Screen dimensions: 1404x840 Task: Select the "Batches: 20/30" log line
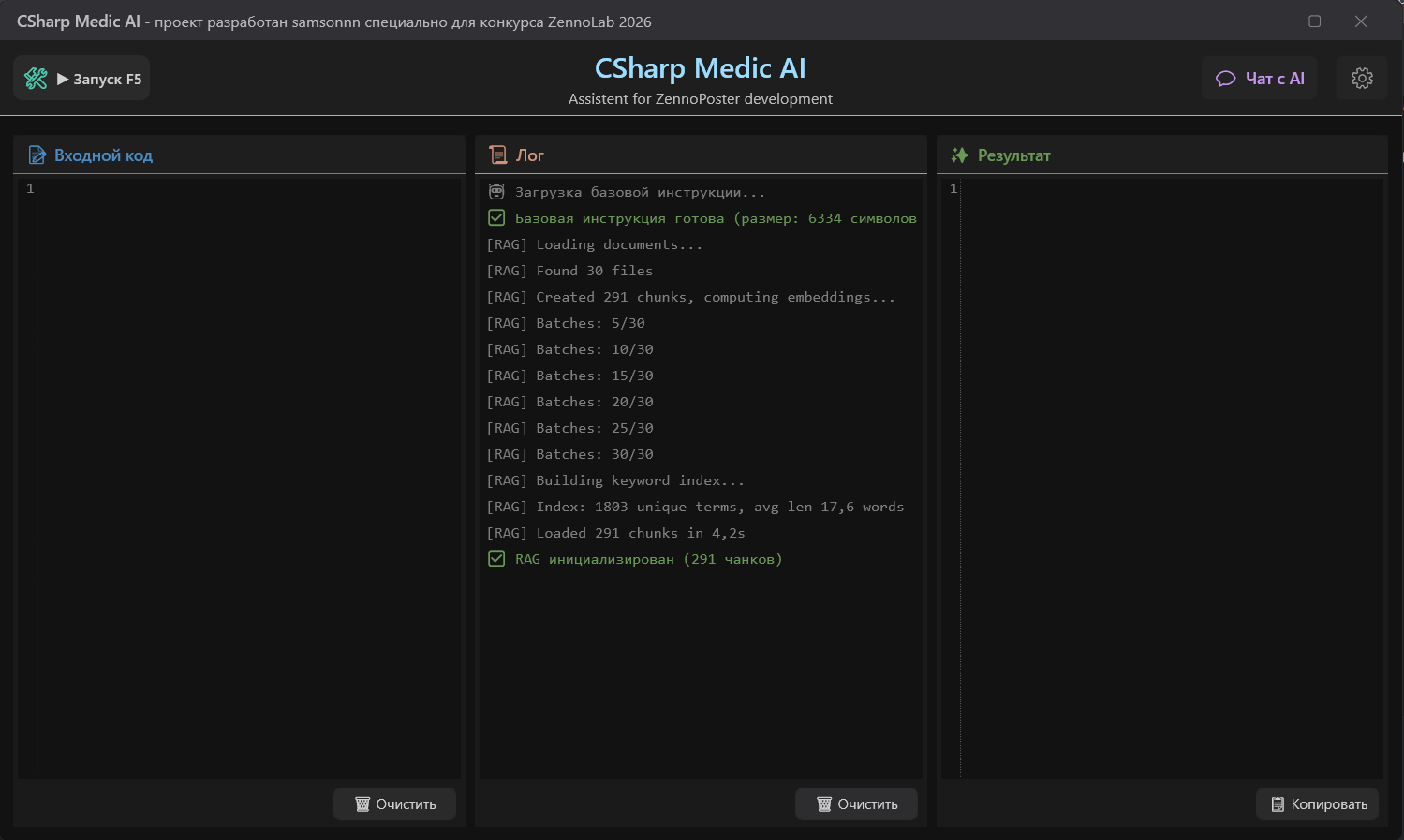569,402
